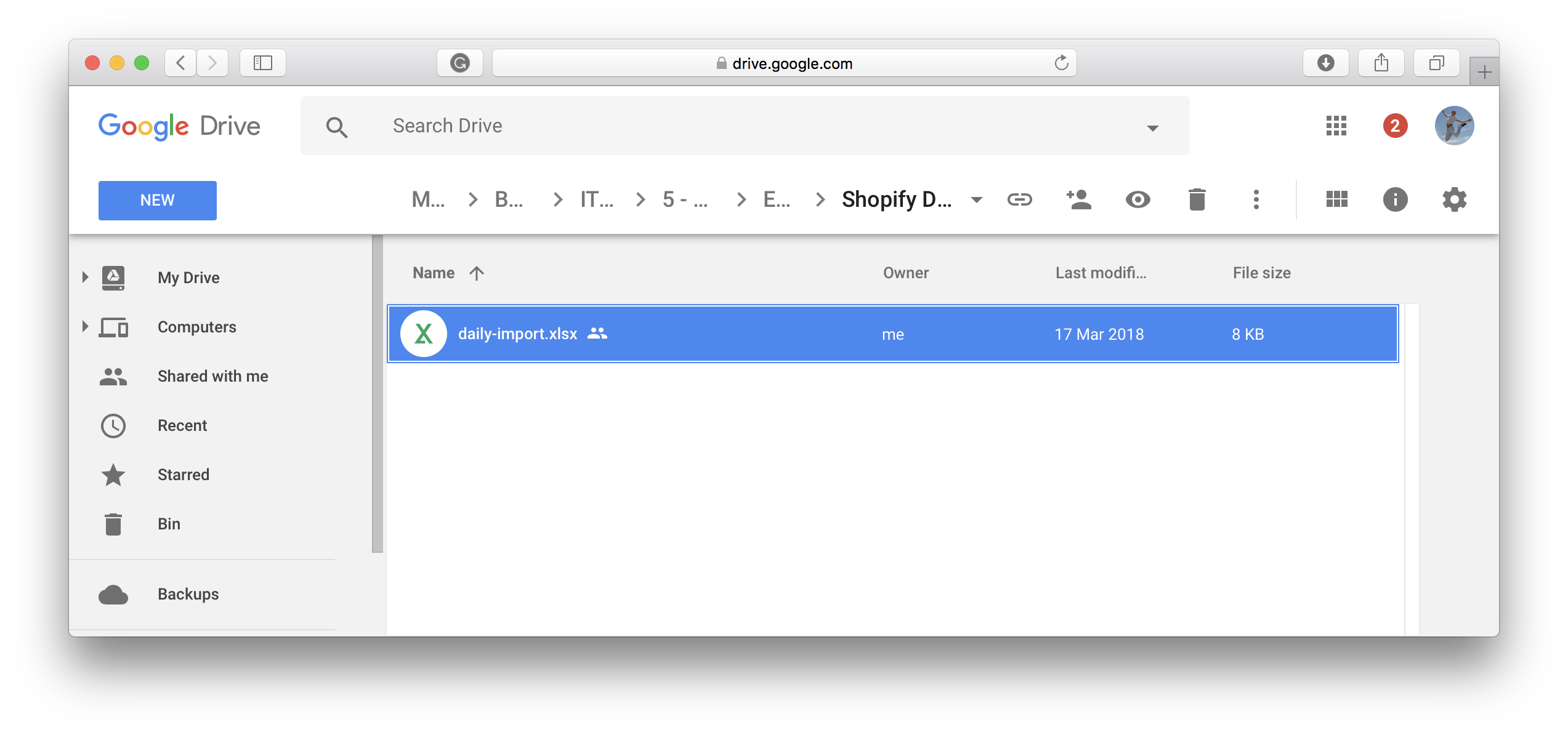Go to Shared with me

coord(212,376)
